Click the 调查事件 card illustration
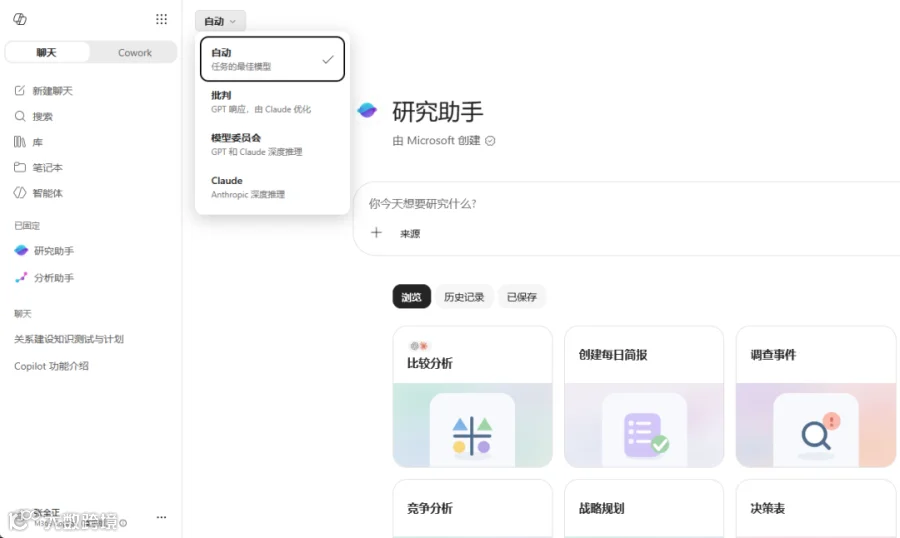Screen dimensions: 900x538 point(816,425)
